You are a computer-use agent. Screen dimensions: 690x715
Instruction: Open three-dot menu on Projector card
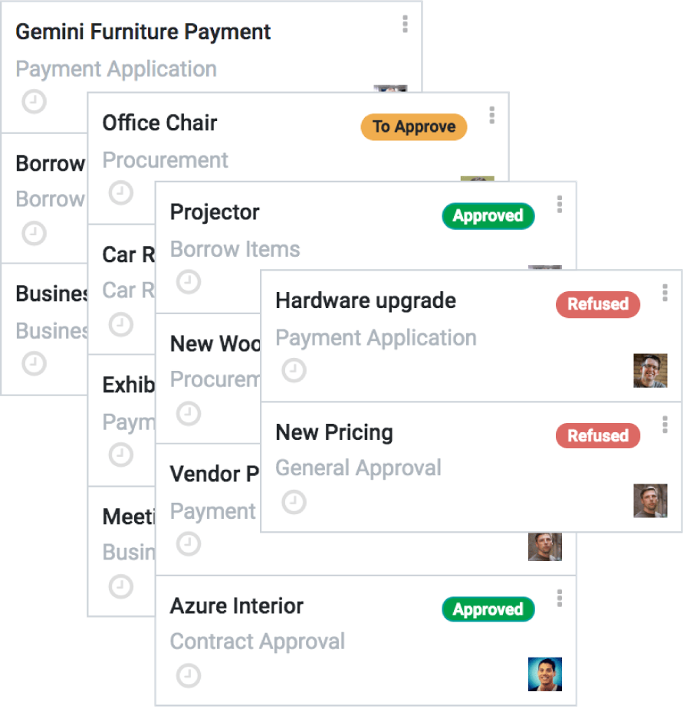(x=559, y=204)
